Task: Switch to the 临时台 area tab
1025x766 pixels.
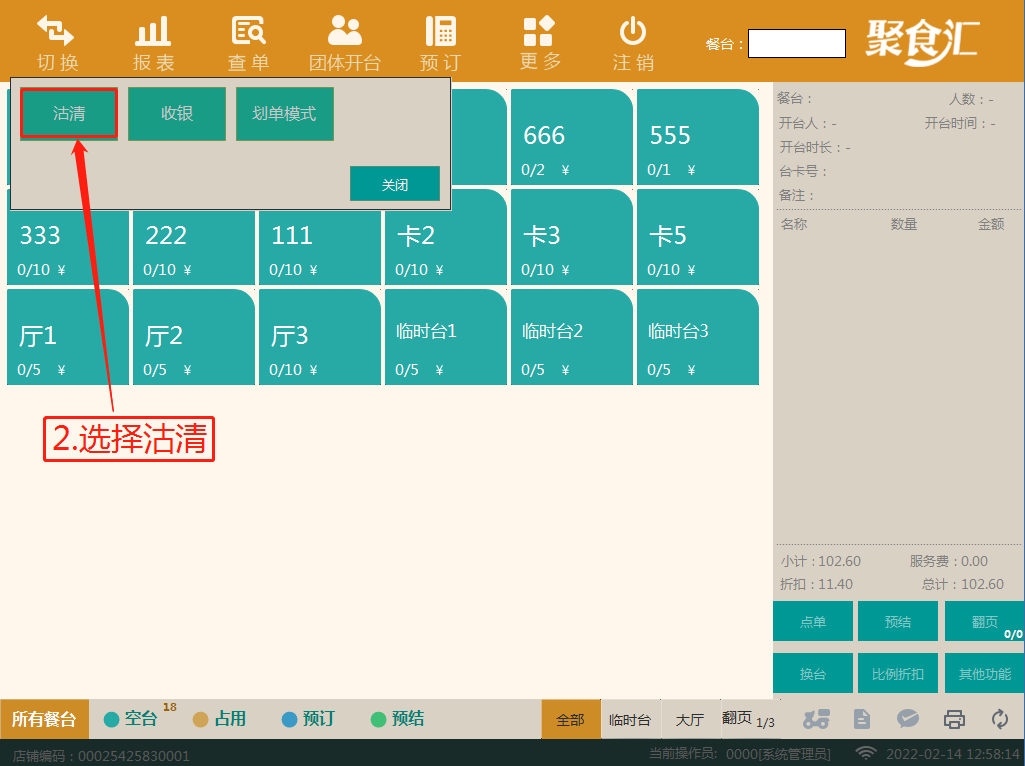Action: [630, 720]
